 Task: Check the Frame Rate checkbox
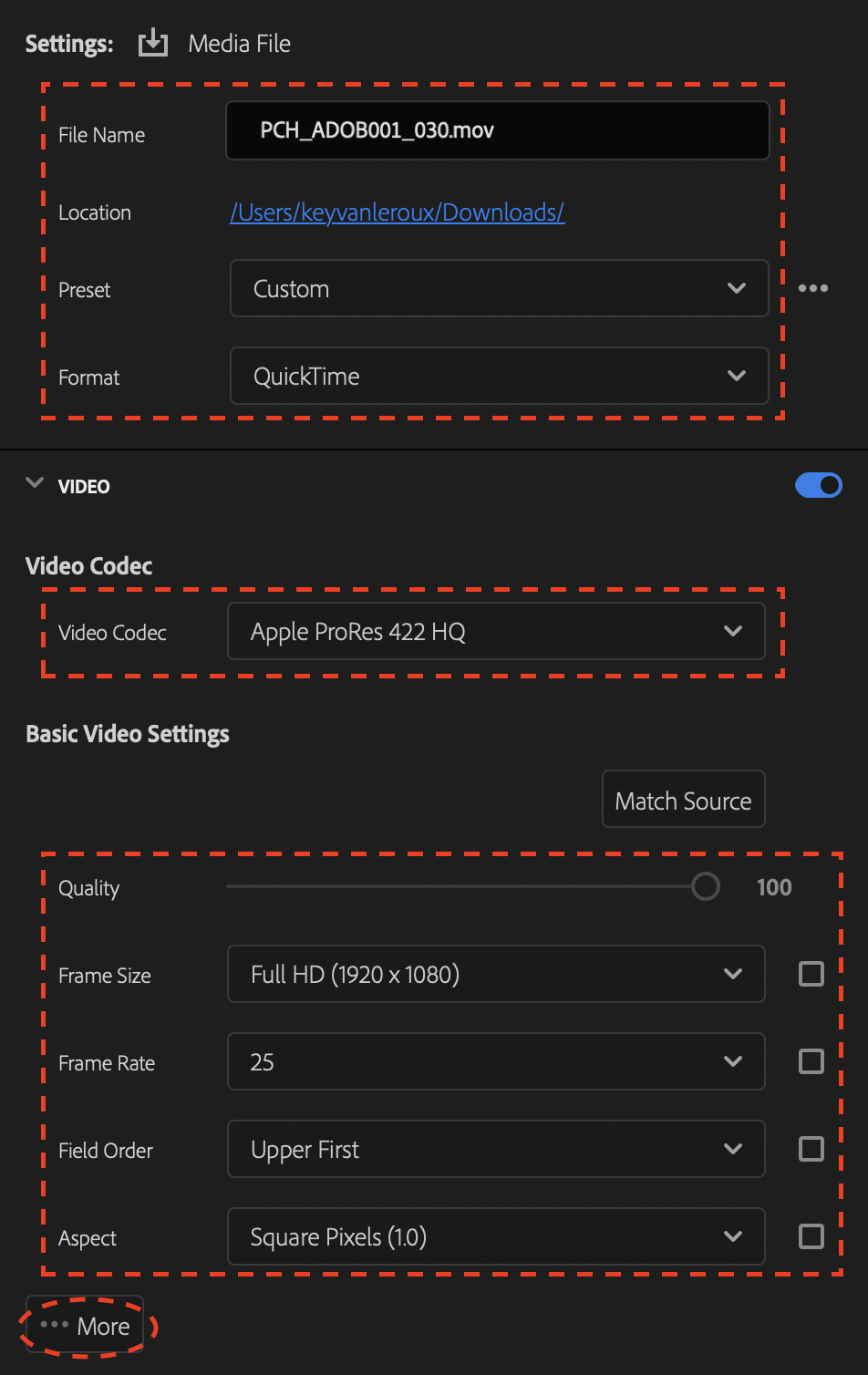point(810,1061)
